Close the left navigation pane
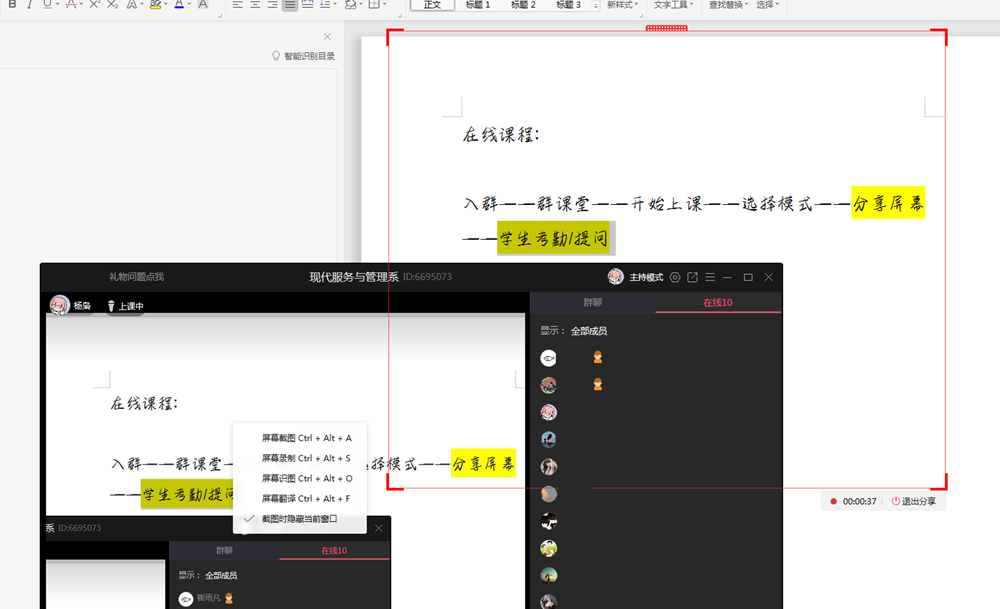Viewport: 1000px width, 609px height. pyautogui.click(x=327, y=37)
